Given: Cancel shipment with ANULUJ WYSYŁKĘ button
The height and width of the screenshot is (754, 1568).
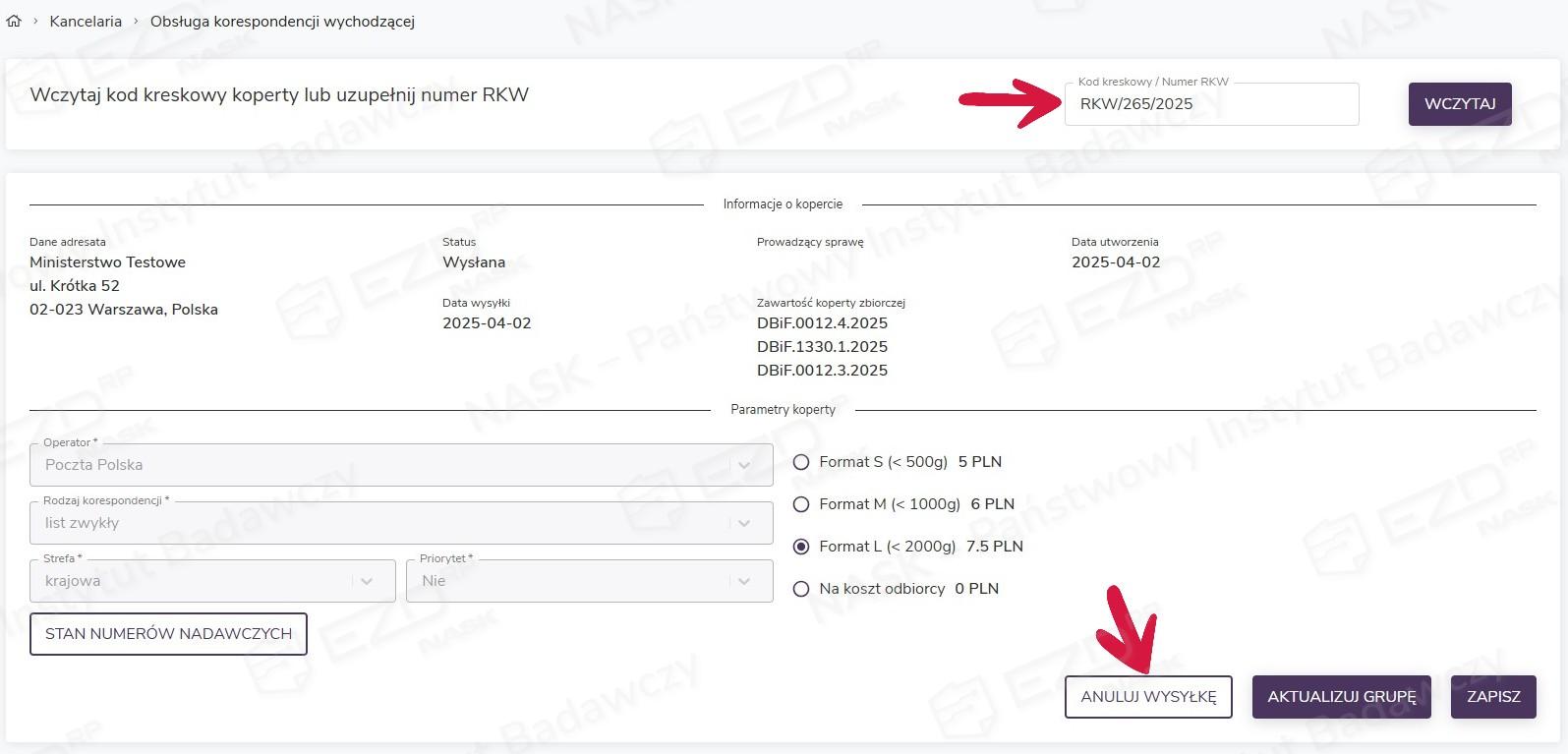Looking at the screenshot, I should coord(1148,697).
